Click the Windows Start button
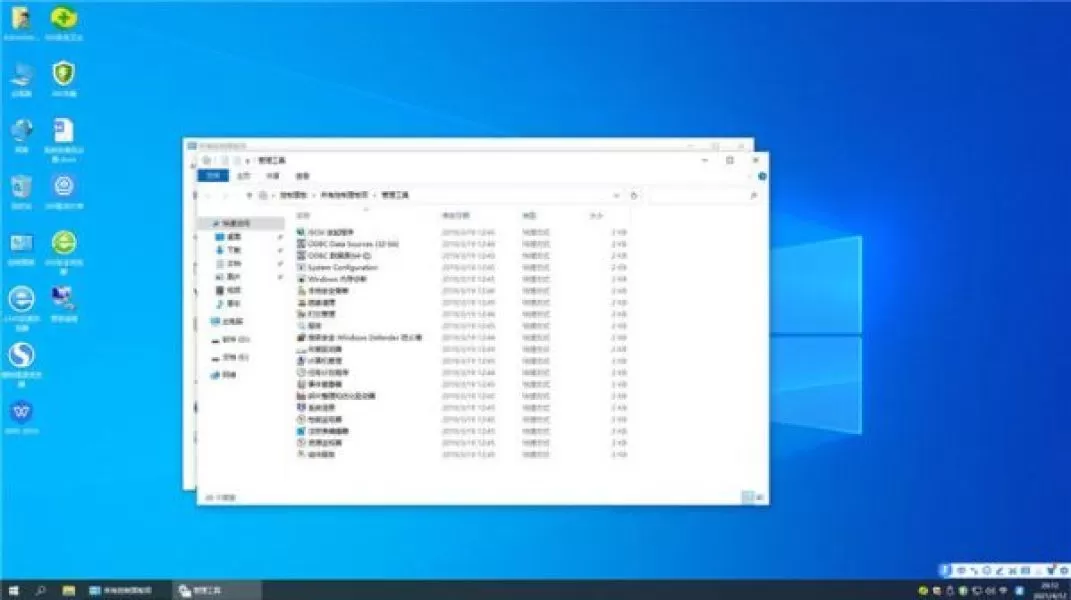This screenshot has height=600, width=1071. point(13,590)
